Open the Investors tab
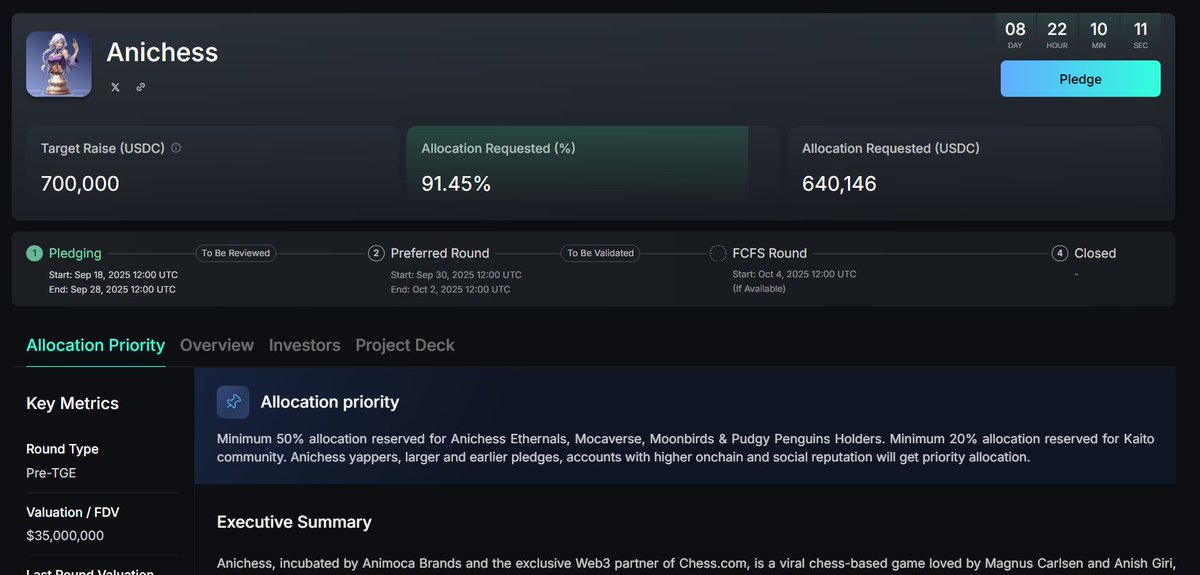 305,345
